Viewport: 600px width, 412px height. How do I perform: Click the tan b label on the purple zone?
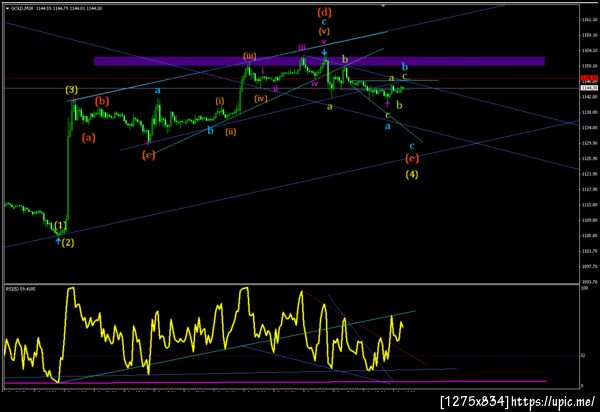345,59
